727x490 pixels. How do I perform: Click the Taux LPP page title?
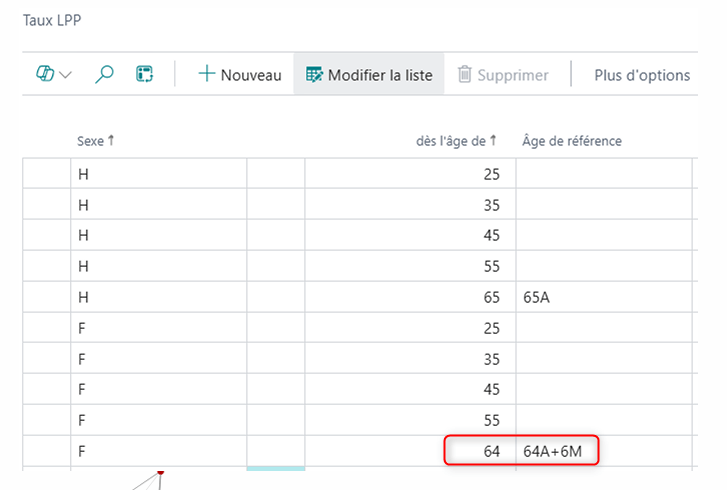(53, 19)
